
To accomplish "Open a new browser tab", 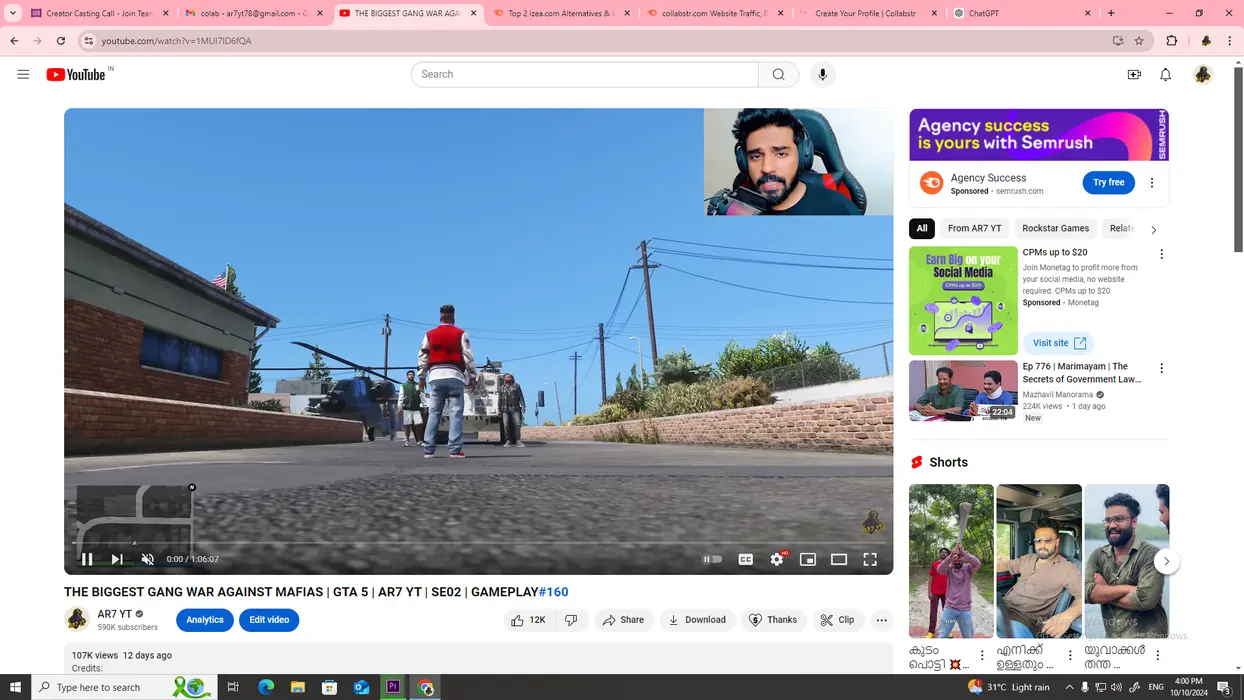I will [1111, 13].
